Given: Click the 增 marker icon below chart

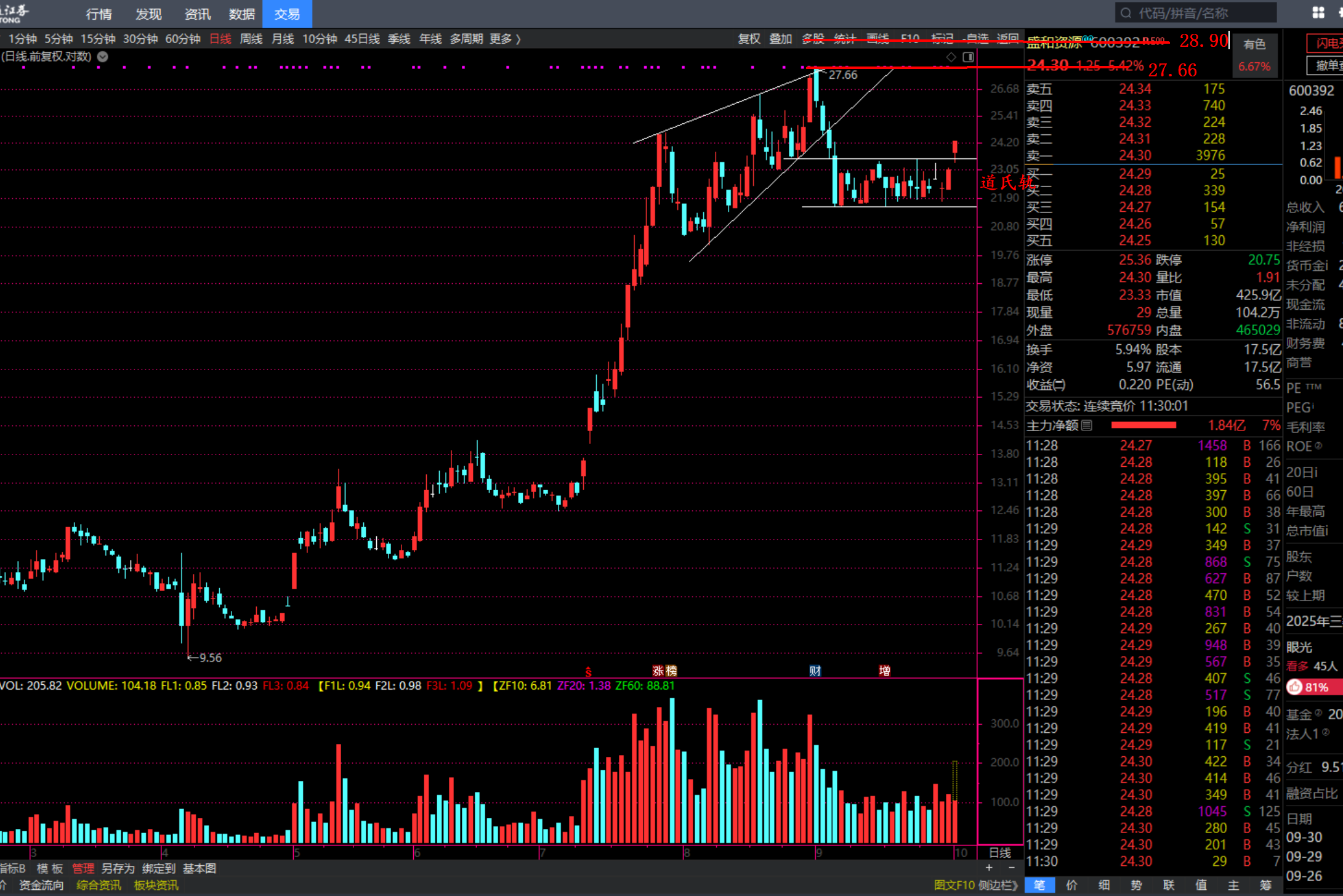Looking at the screenshot, I should [884, 671].
